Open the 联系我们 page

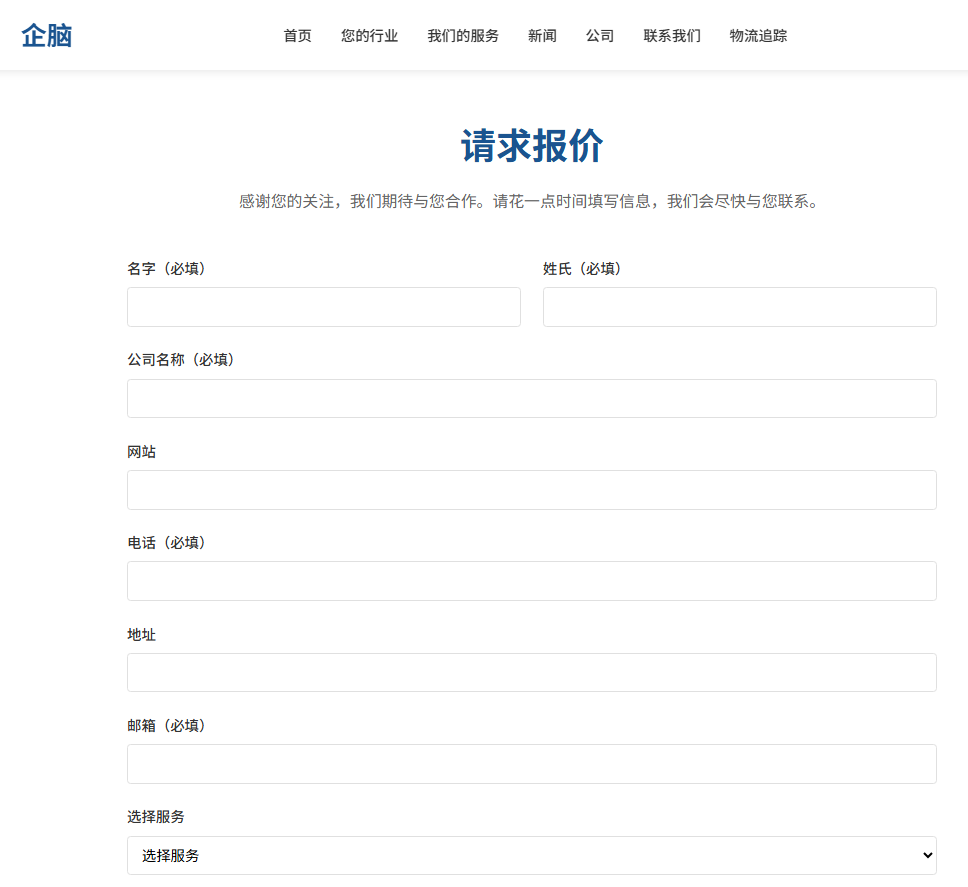672,36
